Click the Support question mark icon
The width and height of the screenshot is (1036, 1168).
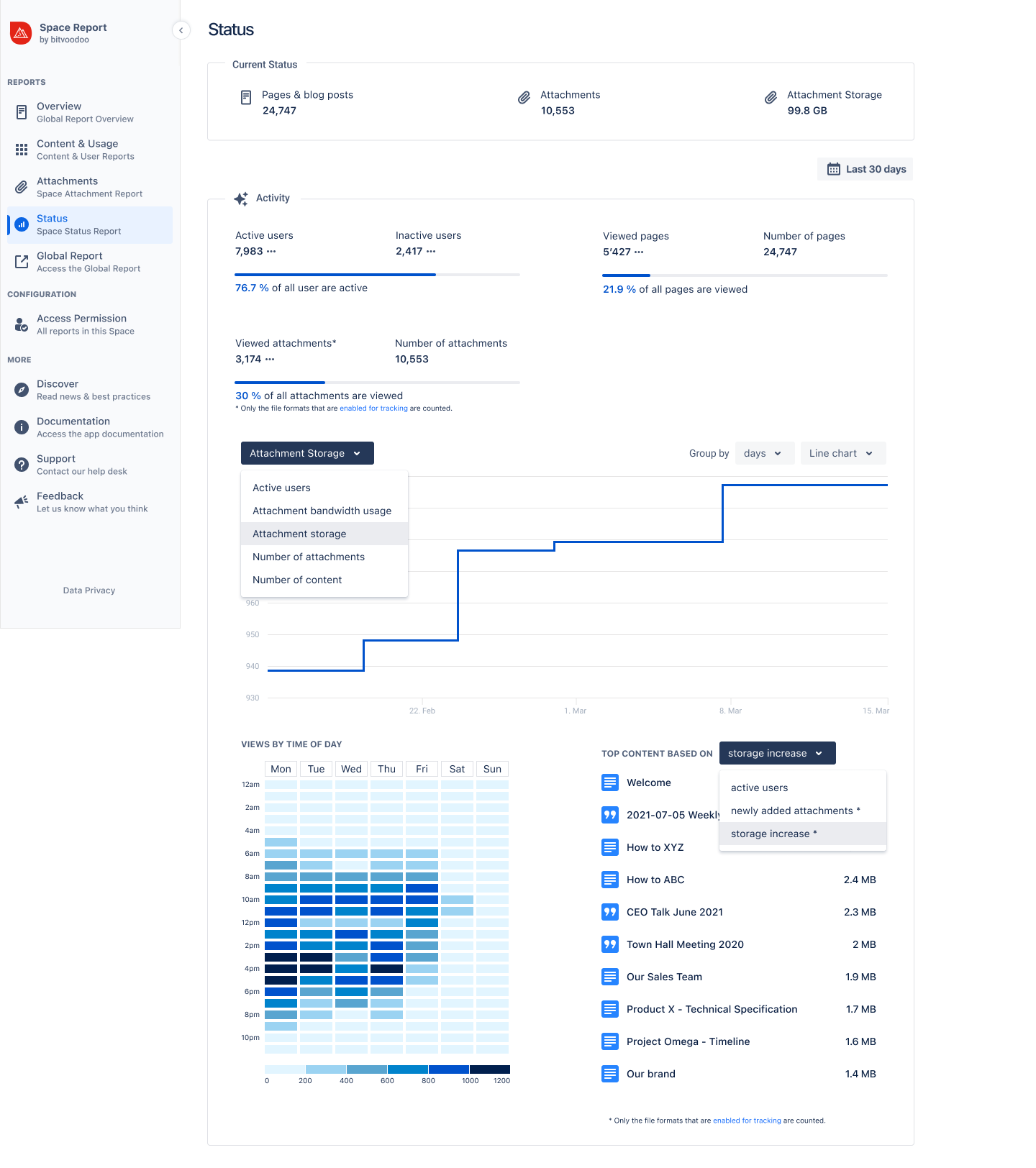pos(22,465)
